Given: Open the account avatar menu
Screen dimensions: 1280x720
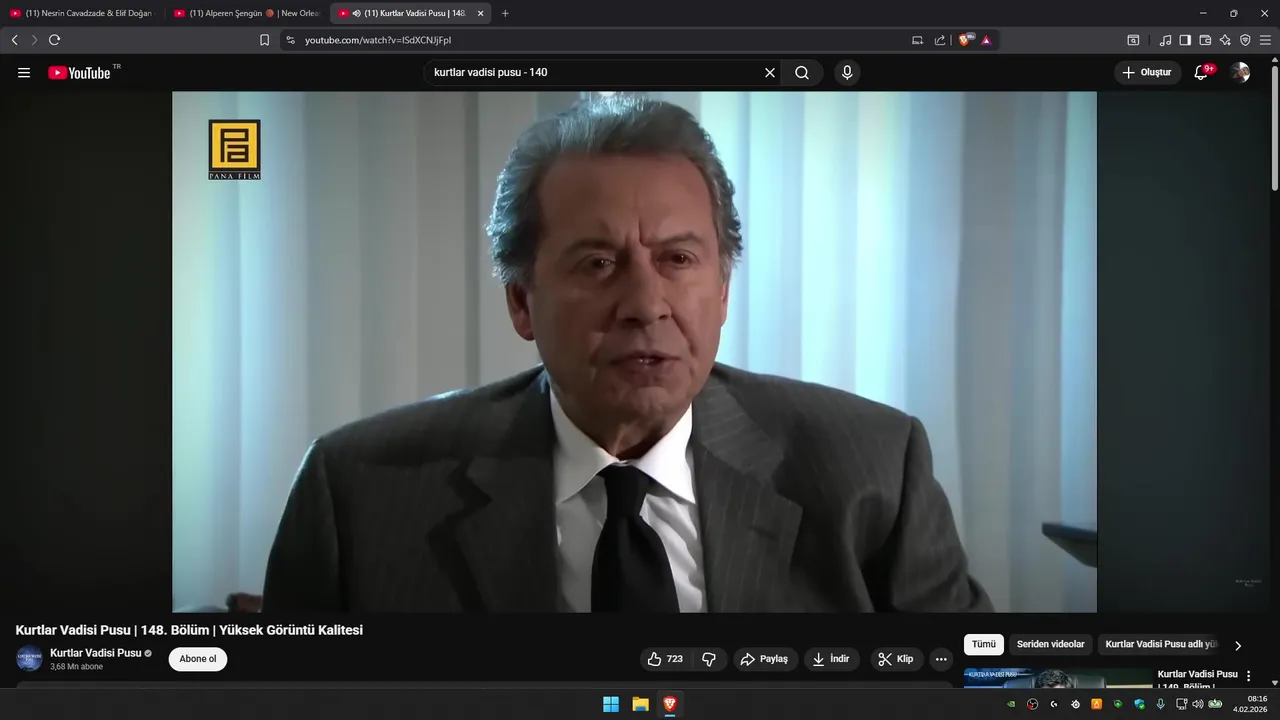Looking at the screenshot, I should pyautogui.click(x=1240, y=73).
